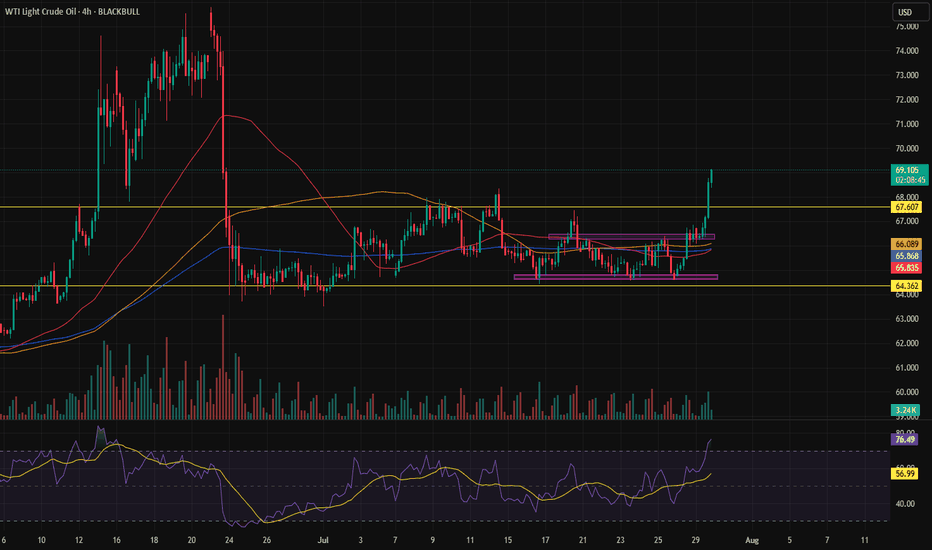Select the red 65.835 moving average label
Viewport: 932px width, 550px height.
coord(907,268)
